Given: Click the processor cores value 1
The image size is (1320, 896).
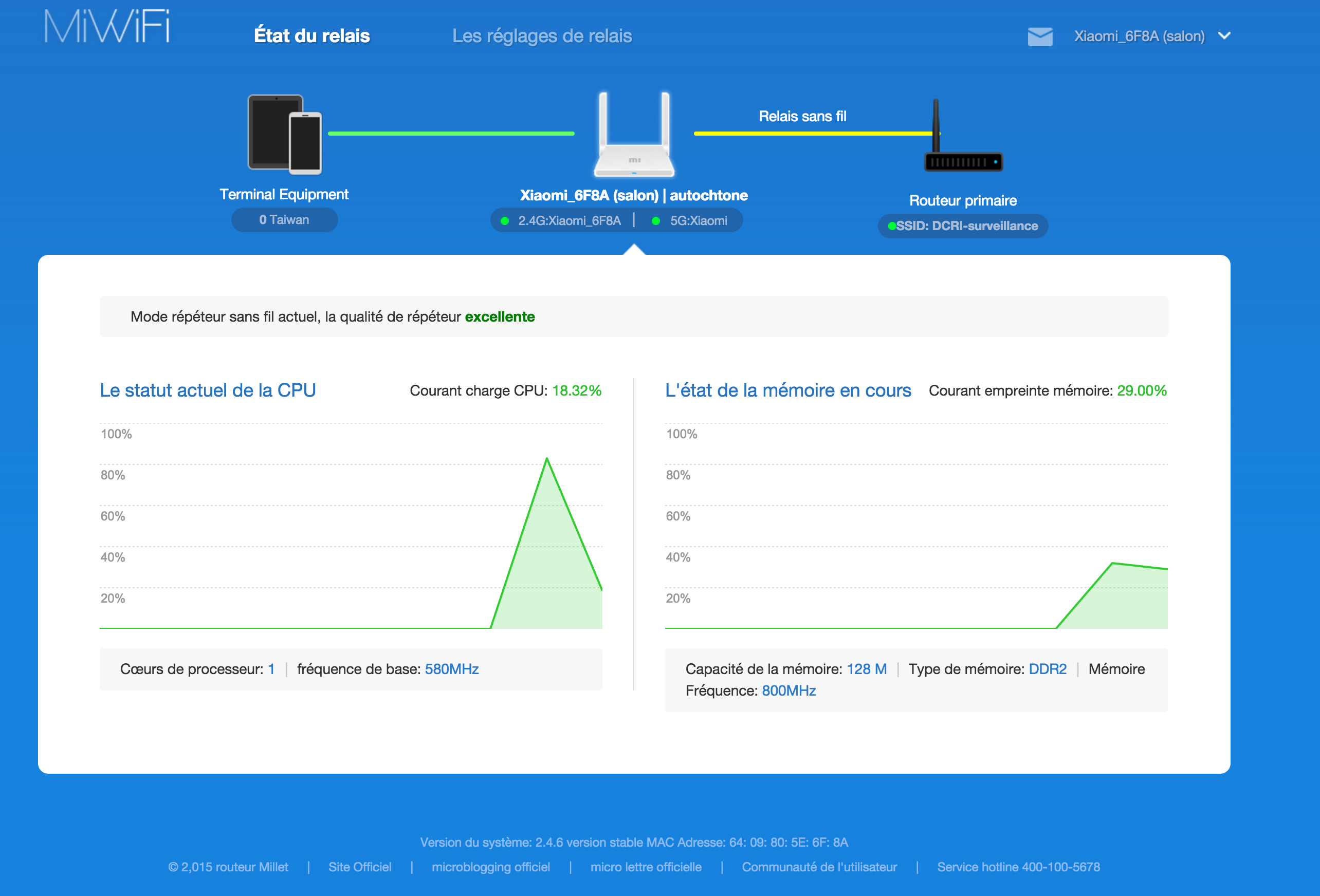Looking at the screenshot, I should 271,669.
